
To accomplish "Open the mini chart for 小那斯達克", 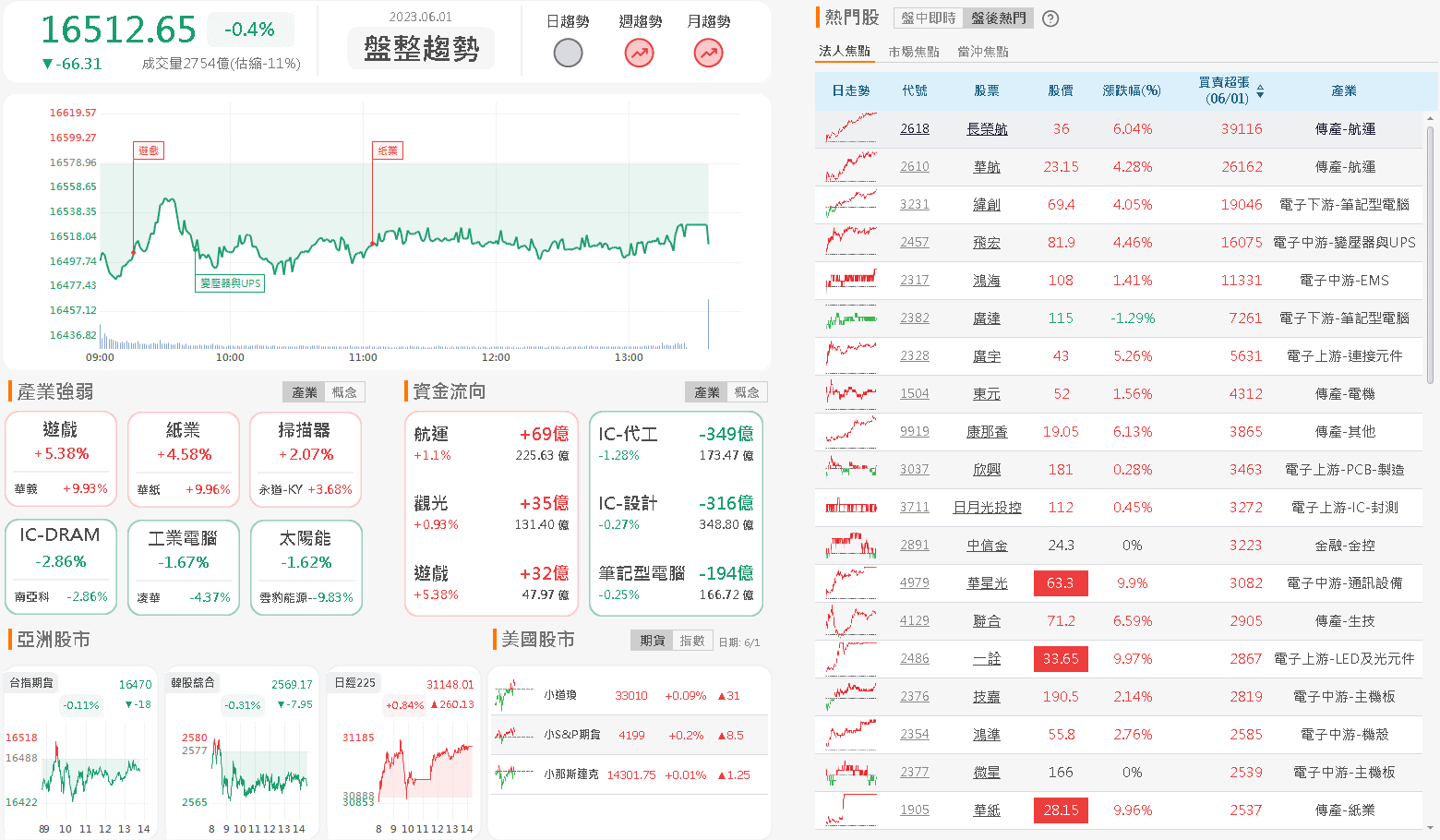I will click(514, 774).
